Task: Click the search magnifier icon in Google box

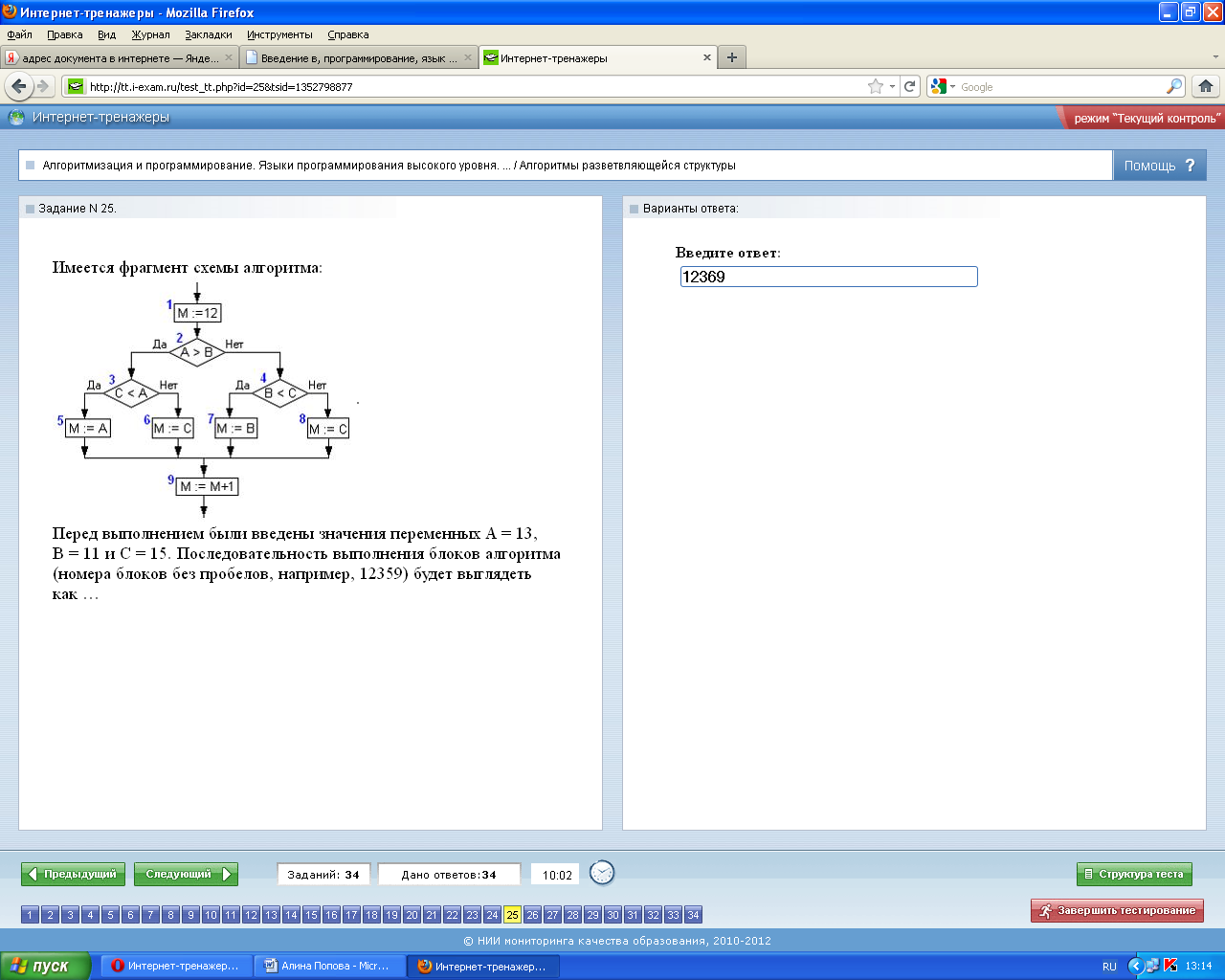Action: pos(1174,86)
